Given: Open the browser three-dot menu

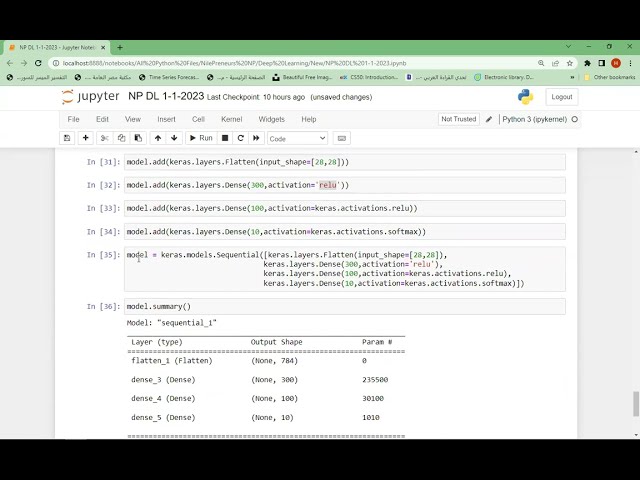Looking at the screenshot, I should click(630, 63).
